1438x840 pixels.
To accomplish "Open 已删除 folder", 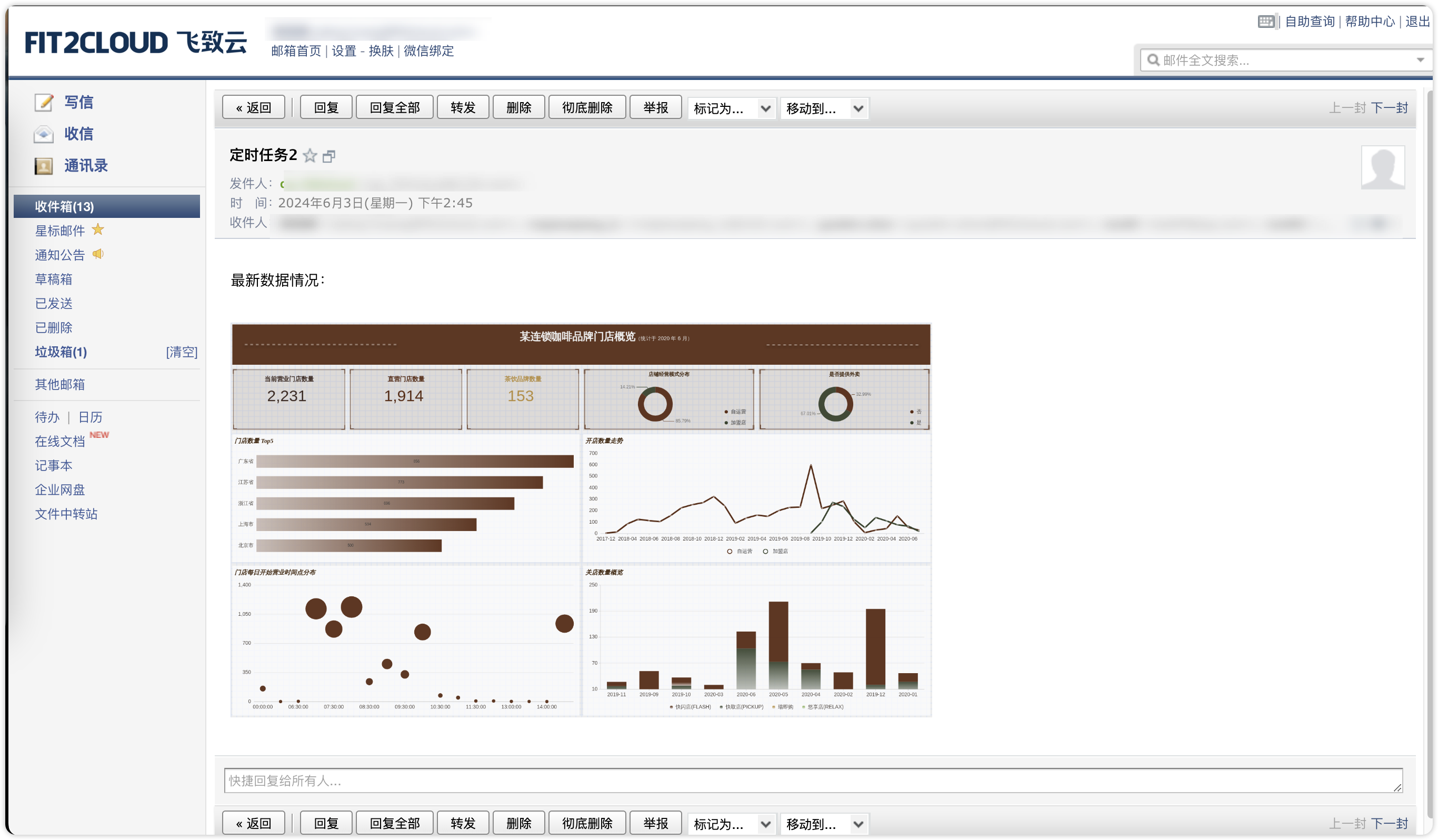I will 54,327.
